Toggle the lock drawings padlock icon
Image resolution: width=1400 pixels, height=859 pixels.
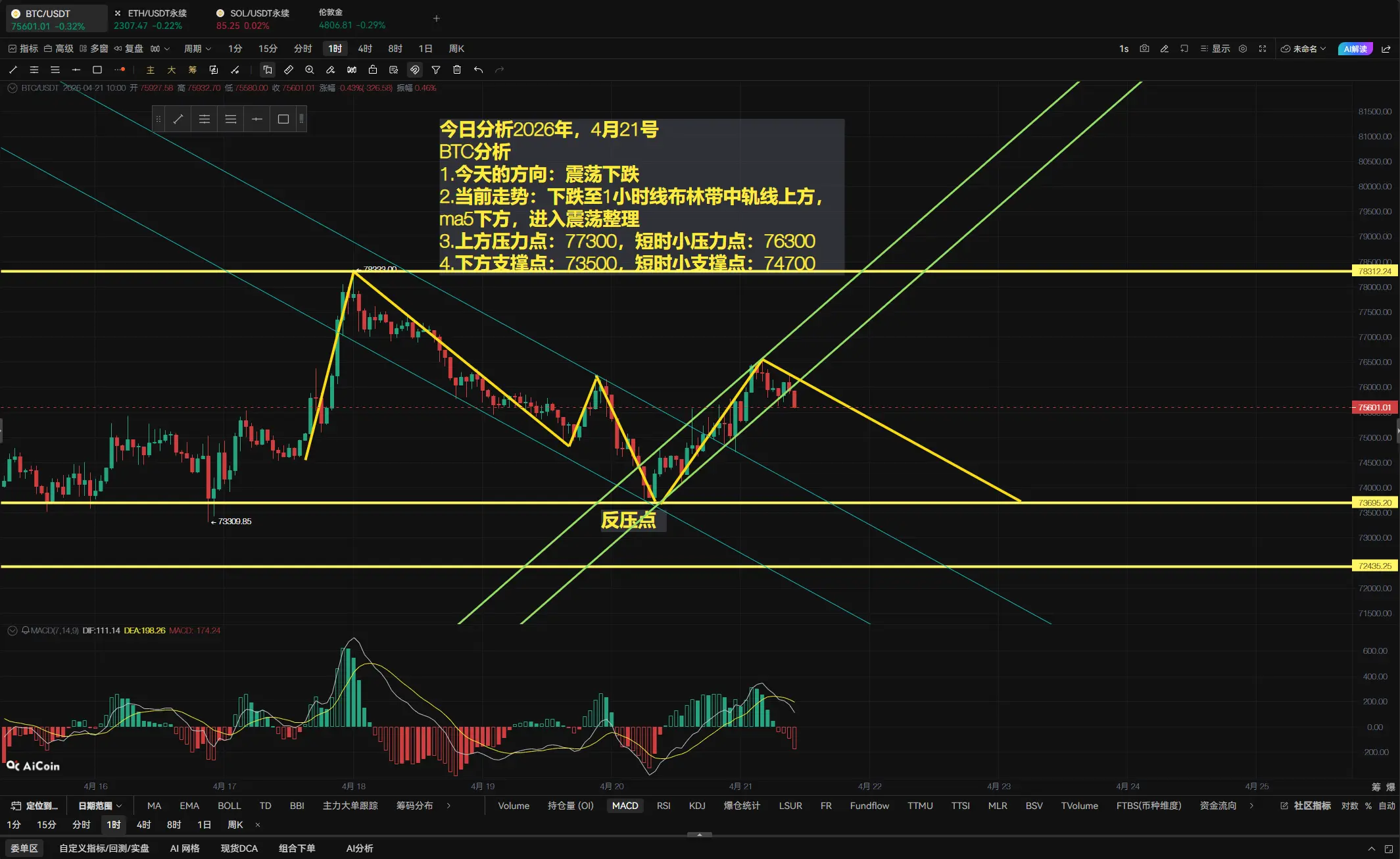pos(373,70)
